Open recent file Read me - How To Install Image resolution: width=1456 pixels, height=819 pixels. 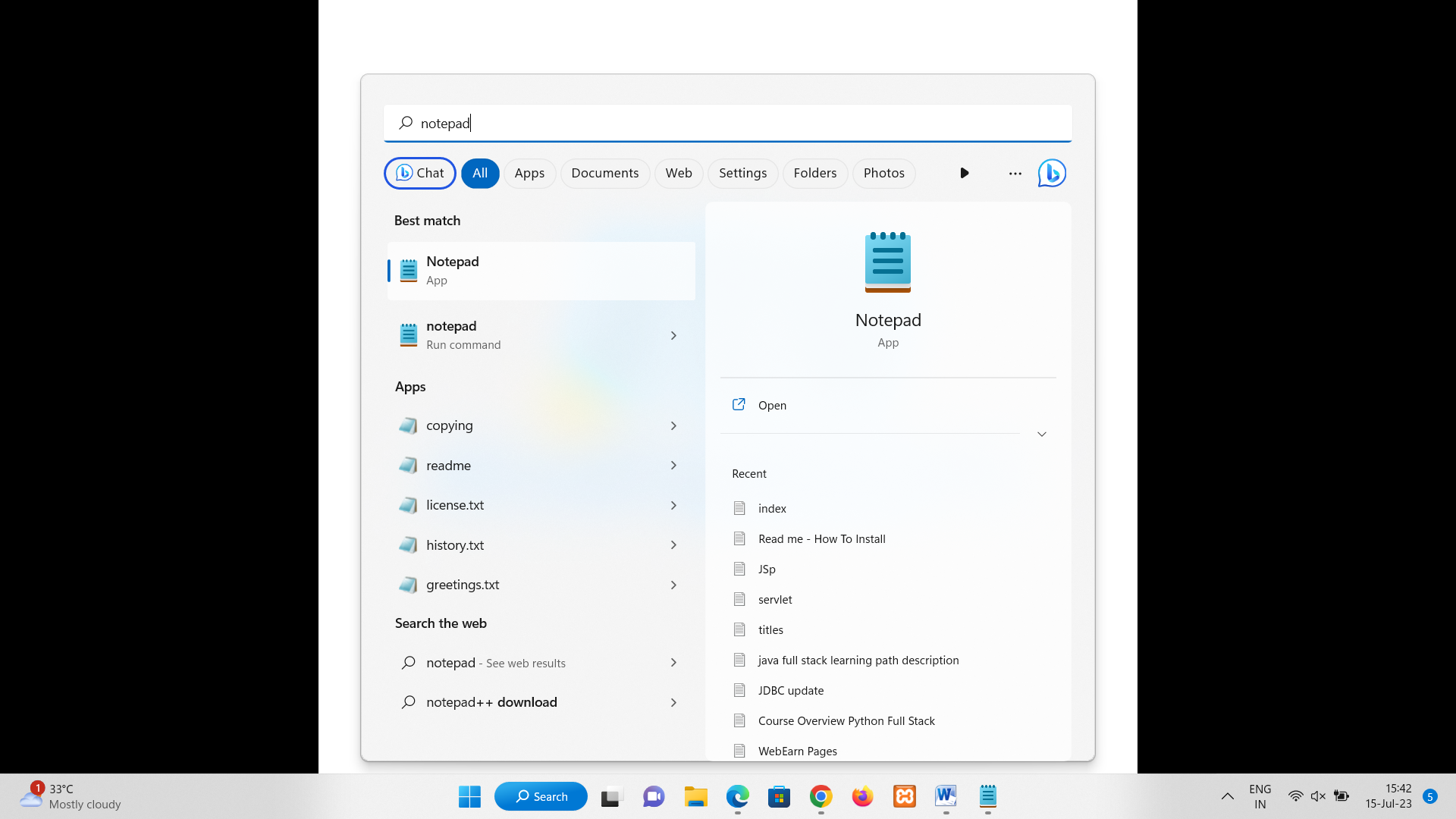(822, 538)
